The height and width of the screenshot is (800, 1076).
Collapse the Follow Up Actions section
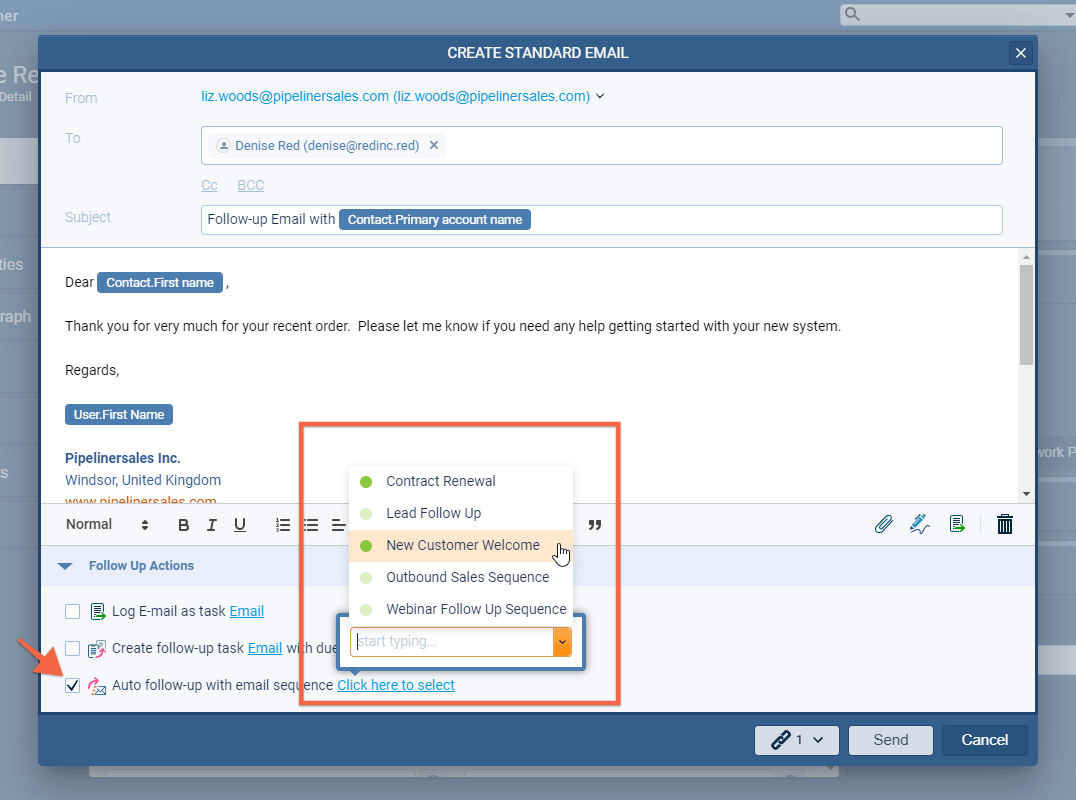tap(66, 566)
